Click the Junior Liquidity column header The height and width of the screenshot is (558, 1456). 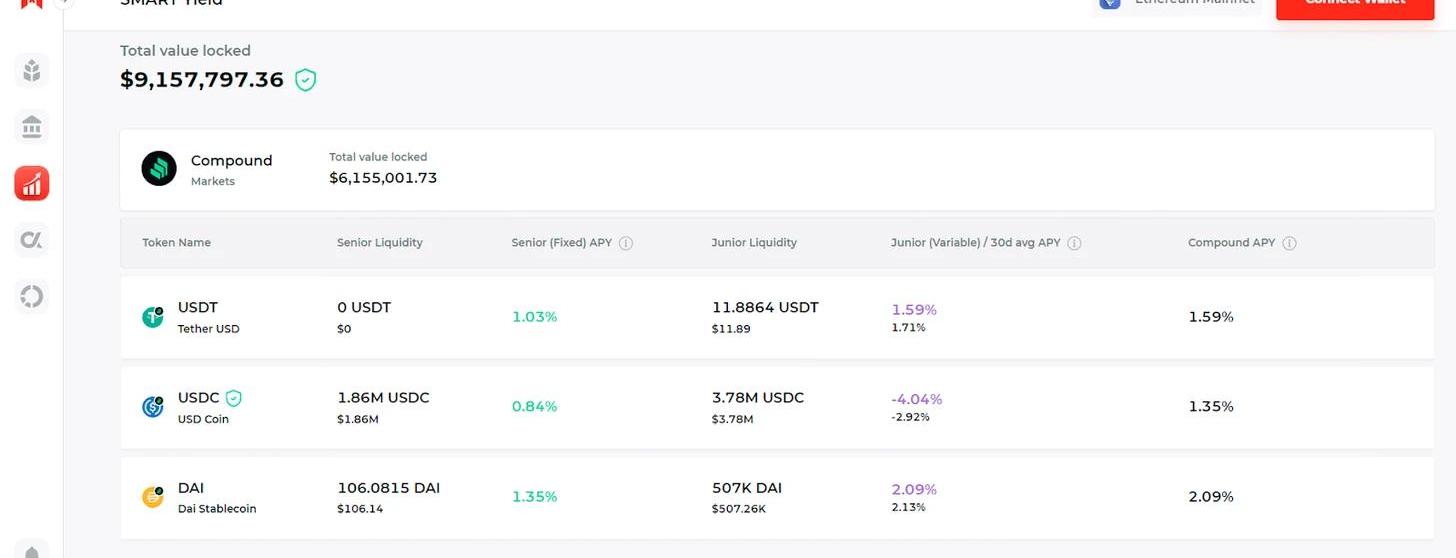click(x=754, y=243)
